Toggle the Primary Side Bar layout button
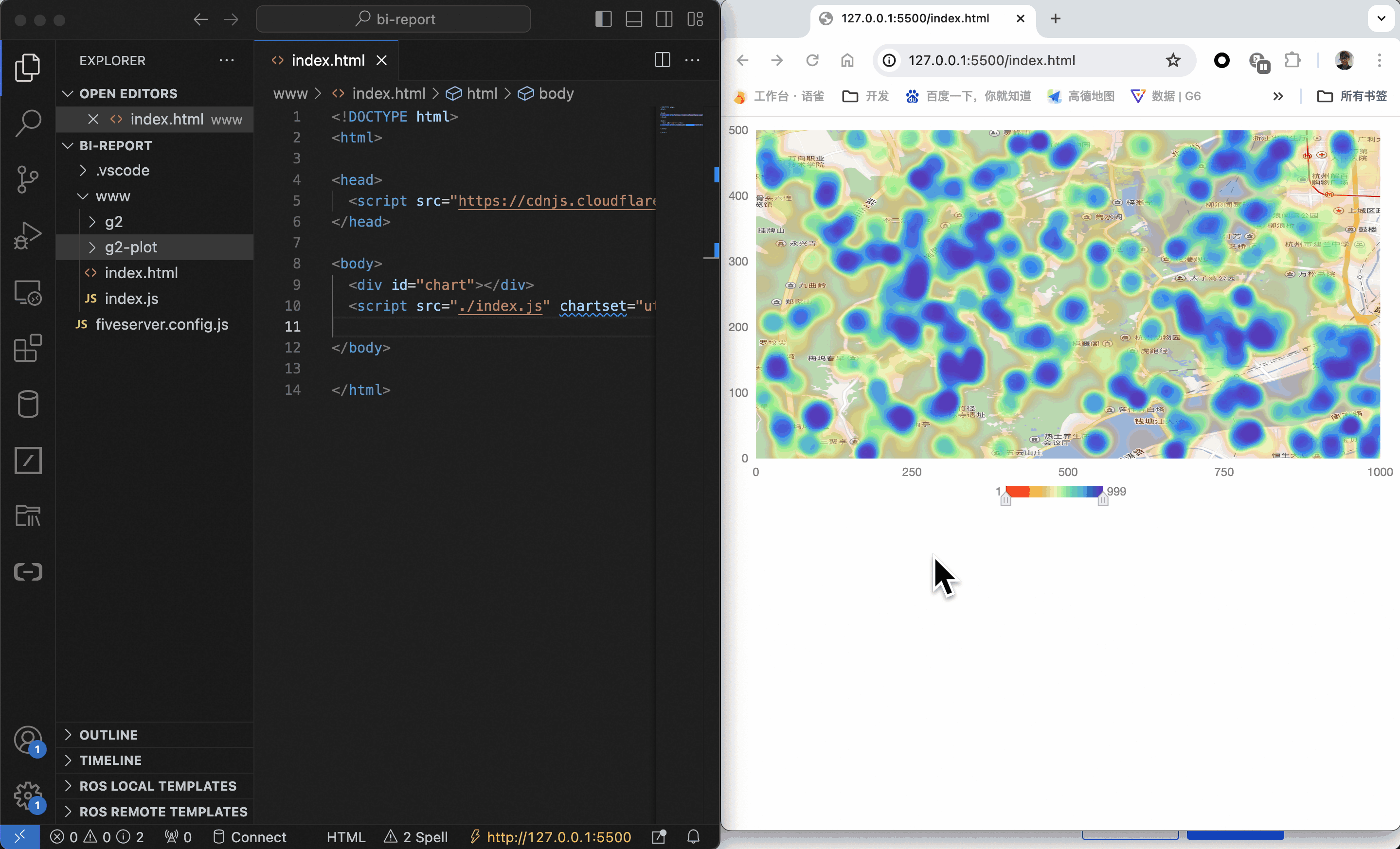Screen dimensions: 1400x849 [x=603, y=19]
